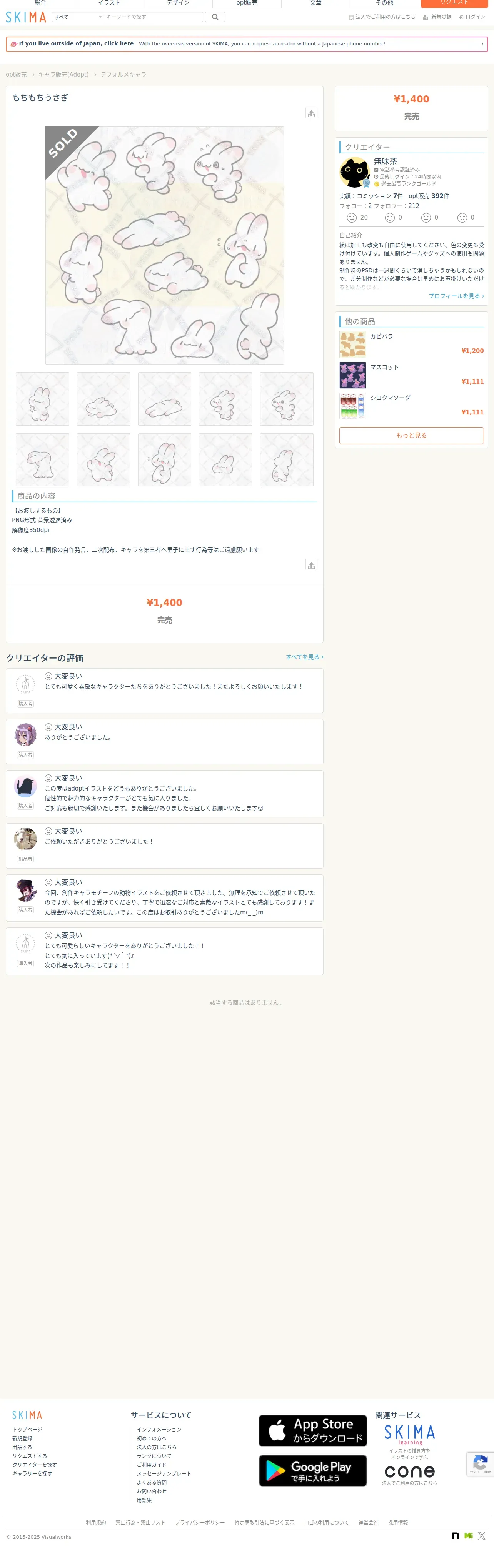Click プロフィールを見る link

(456, 296)
